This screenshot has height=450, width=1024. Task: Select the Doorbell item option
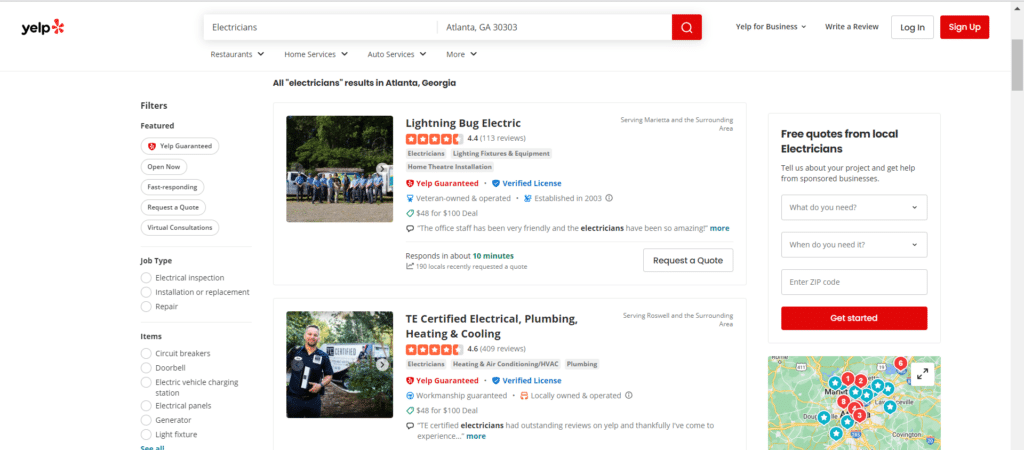(146, 368)
